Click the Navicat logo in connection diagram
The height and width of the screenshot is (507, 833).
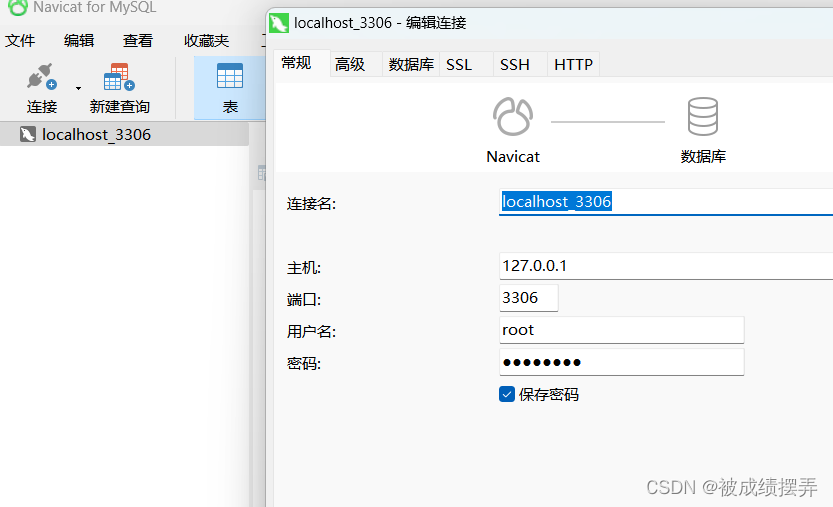(x=513, y=116)
